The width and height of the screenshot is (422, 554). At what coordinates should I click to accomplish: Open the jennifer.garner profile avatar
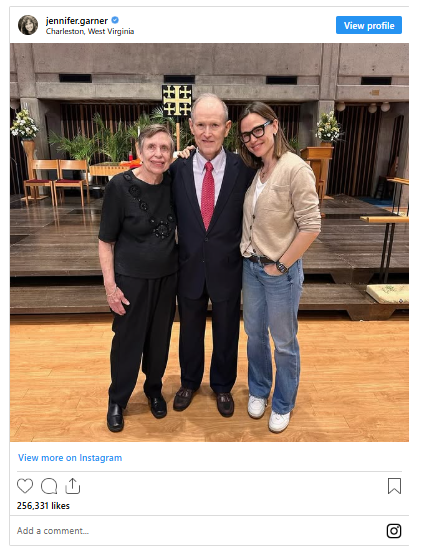[28, 25]
